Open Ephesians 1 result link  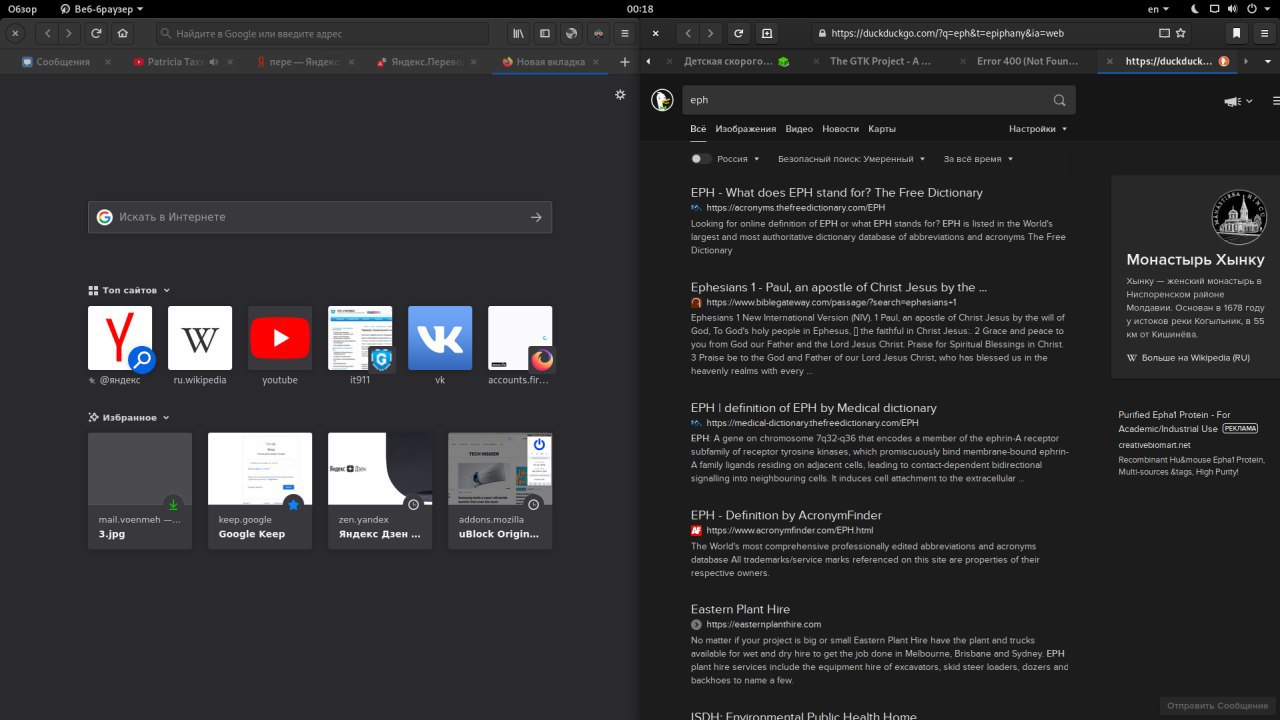coord(839,287)
